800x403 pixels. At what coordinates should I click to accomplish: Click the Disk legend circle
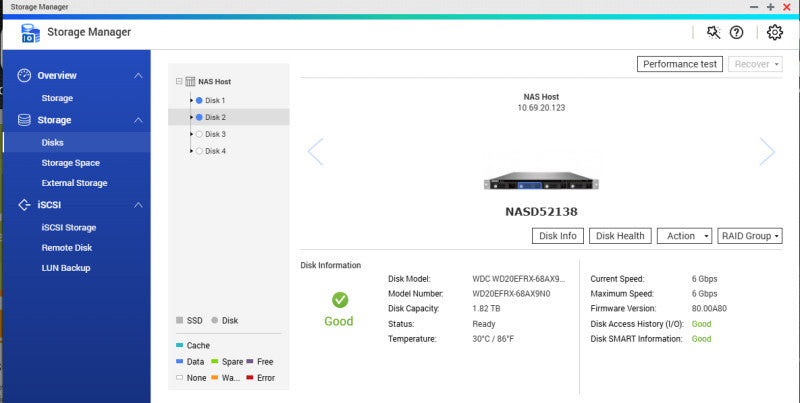[x=214, y=320]
